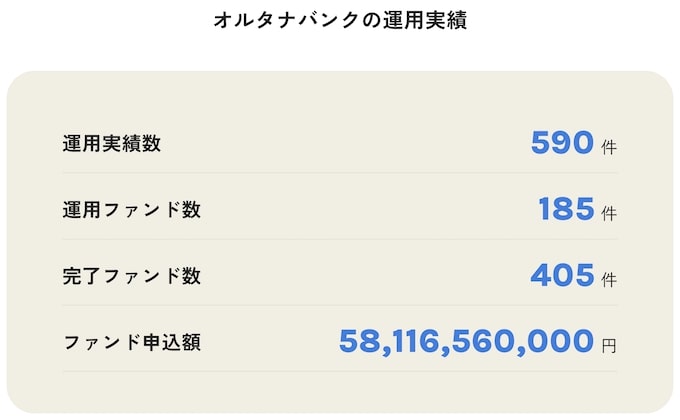Click the 件 unit next to 590
Viewport: 680px width, 420px height.
610,147
